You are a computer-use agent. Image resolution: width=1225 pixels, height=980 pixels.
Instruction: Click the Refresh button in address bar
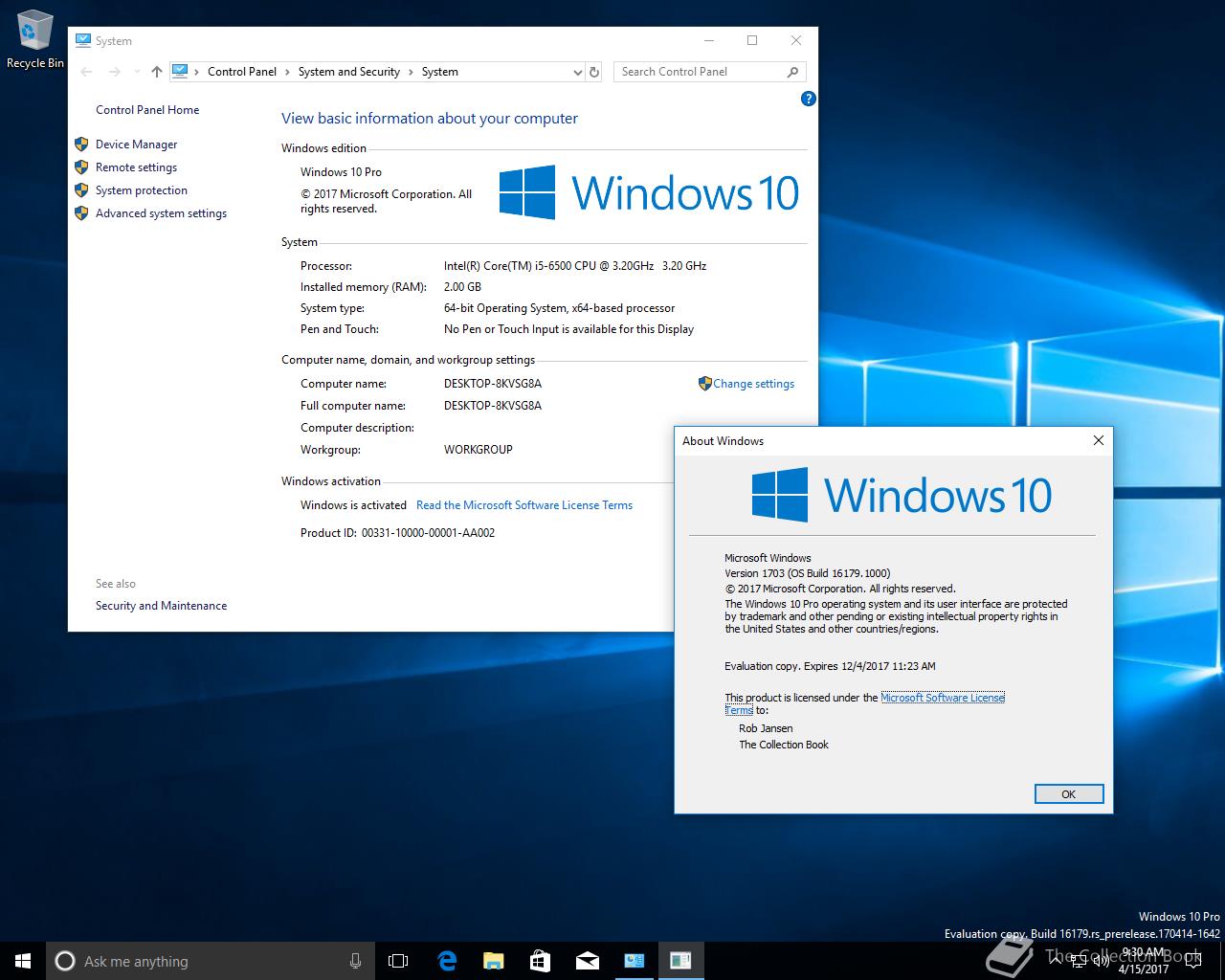594,72
